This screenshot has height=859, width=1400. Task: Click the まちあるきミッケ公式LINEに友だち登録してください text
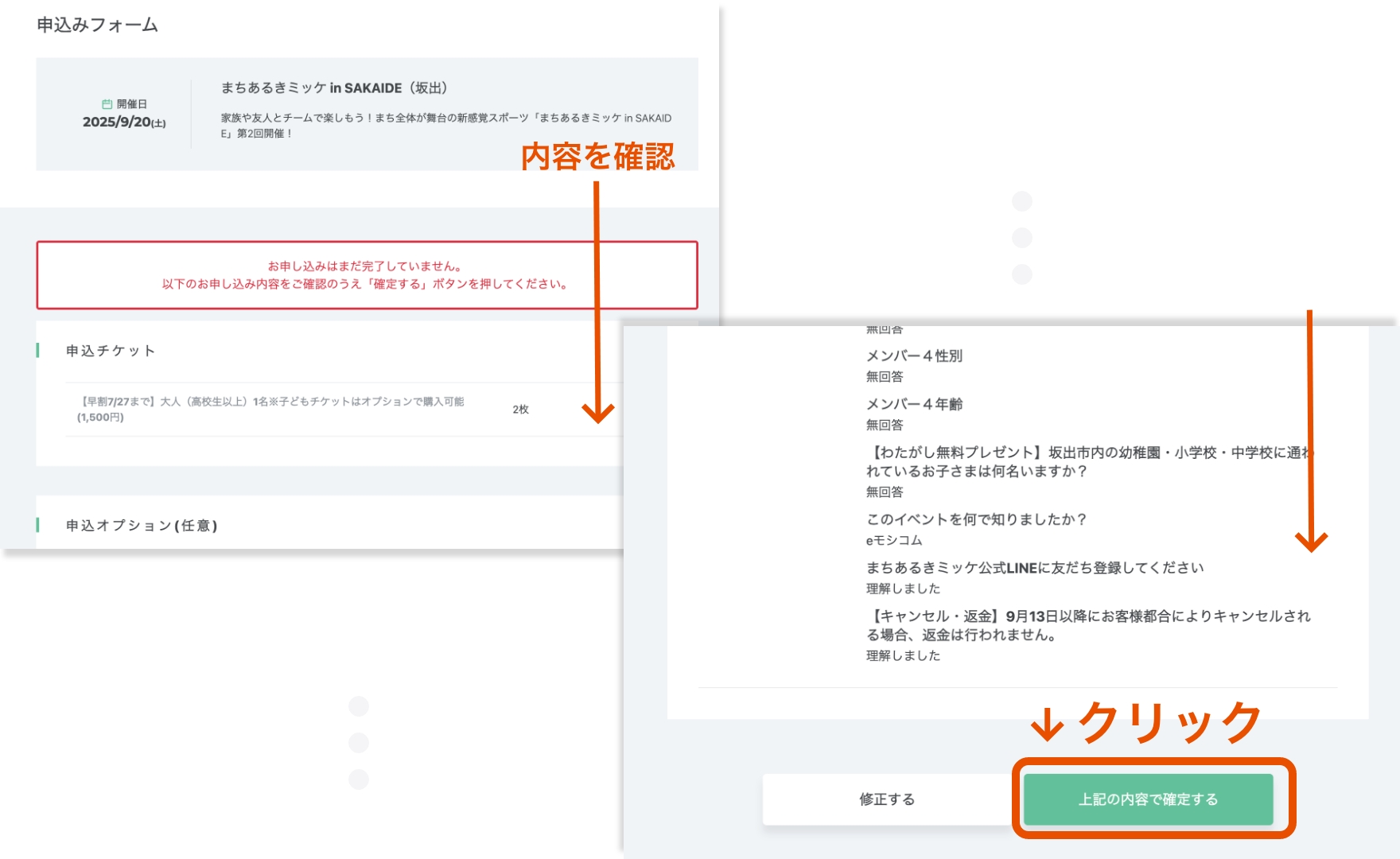1035,568
